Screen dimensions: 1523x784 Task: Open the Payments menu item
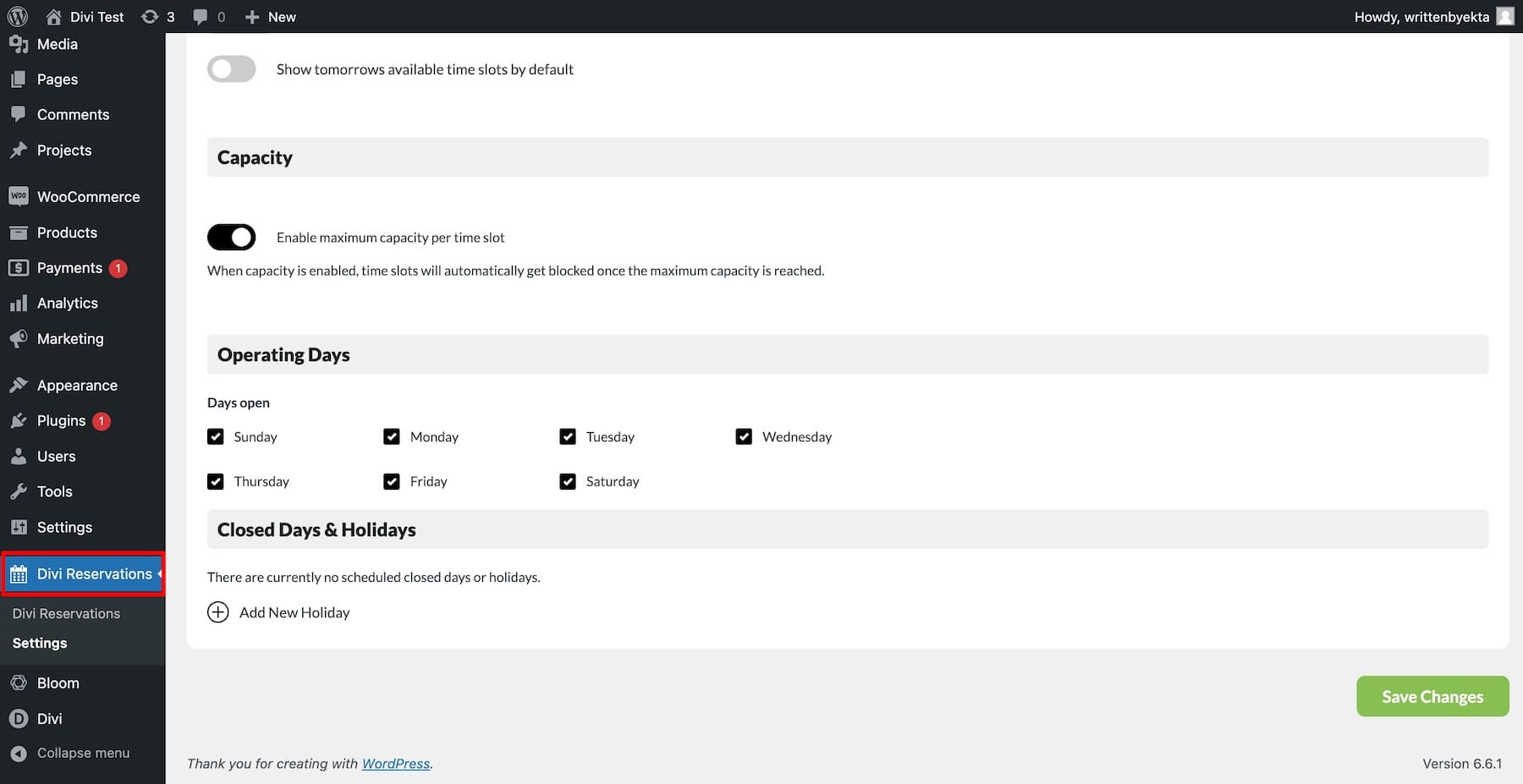click(69, 267)
